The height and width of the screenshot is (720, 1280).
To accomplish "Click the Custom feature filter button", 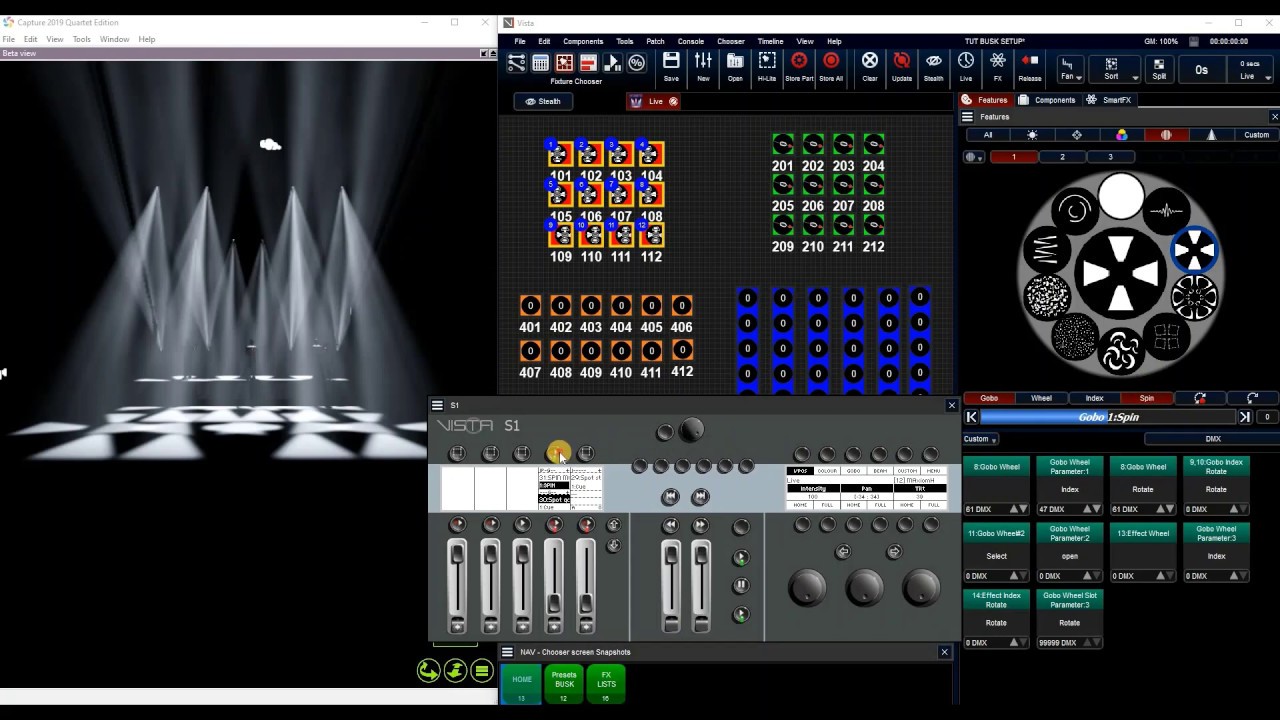I will 1256,135.
